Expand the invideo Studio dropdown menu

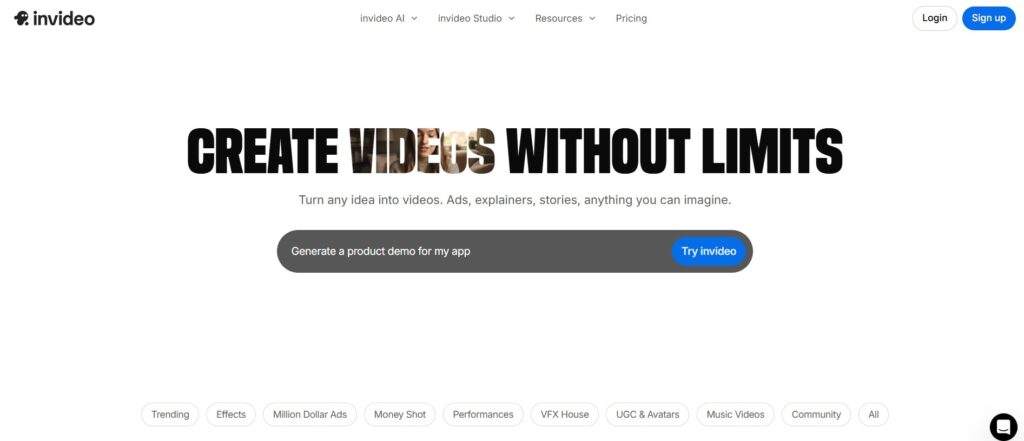click(x=476, y=18)
